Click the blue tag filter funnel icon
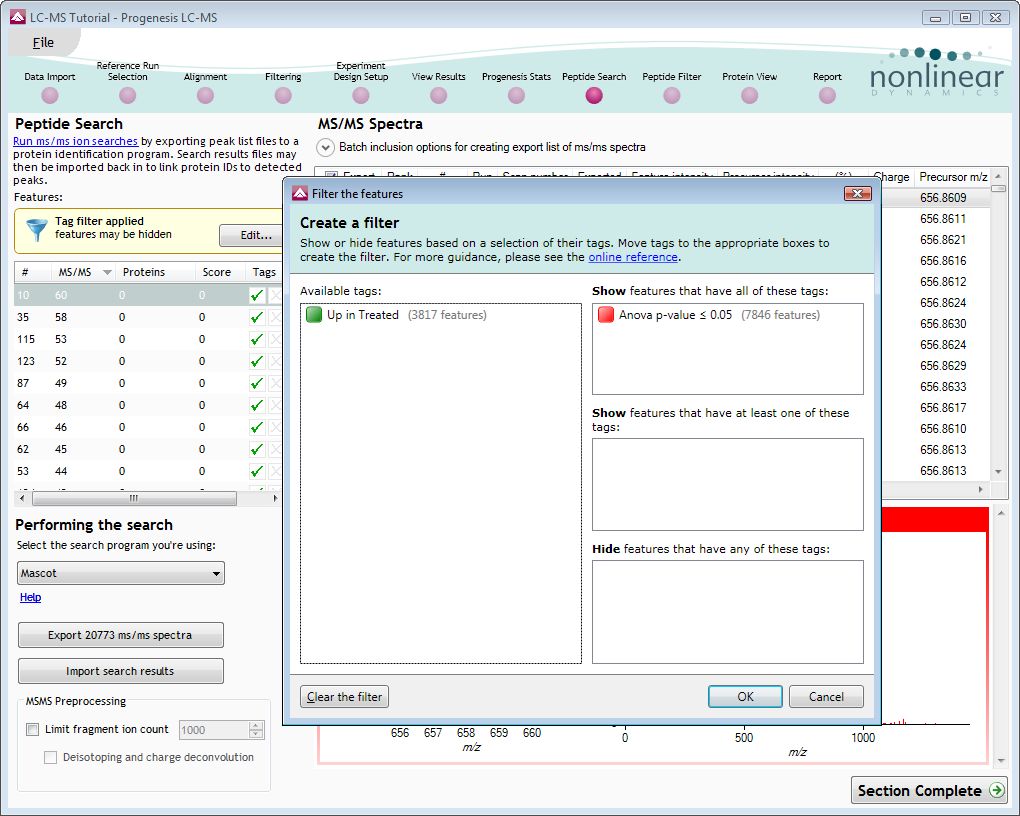 36,230
